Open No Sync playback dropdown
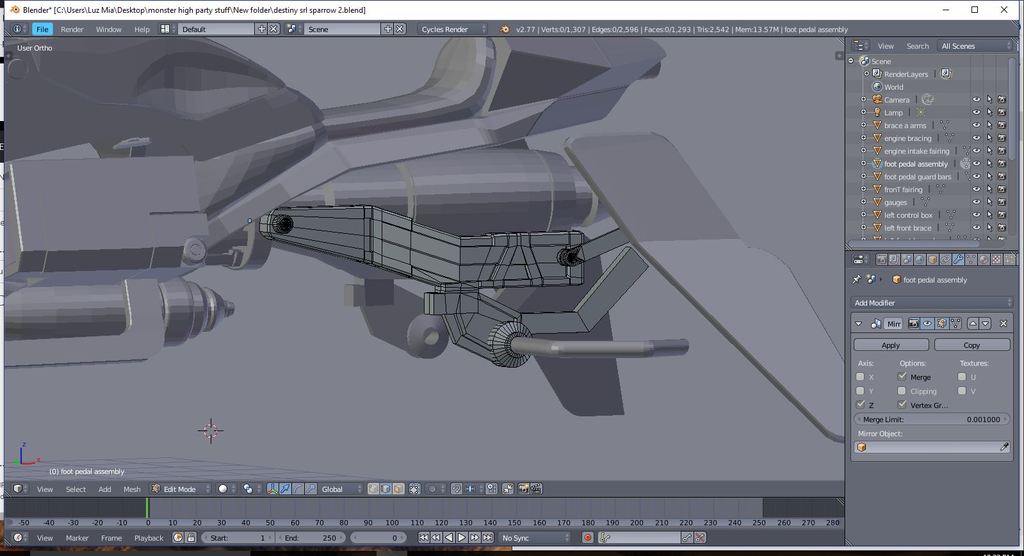 click(x=536, y=538)
